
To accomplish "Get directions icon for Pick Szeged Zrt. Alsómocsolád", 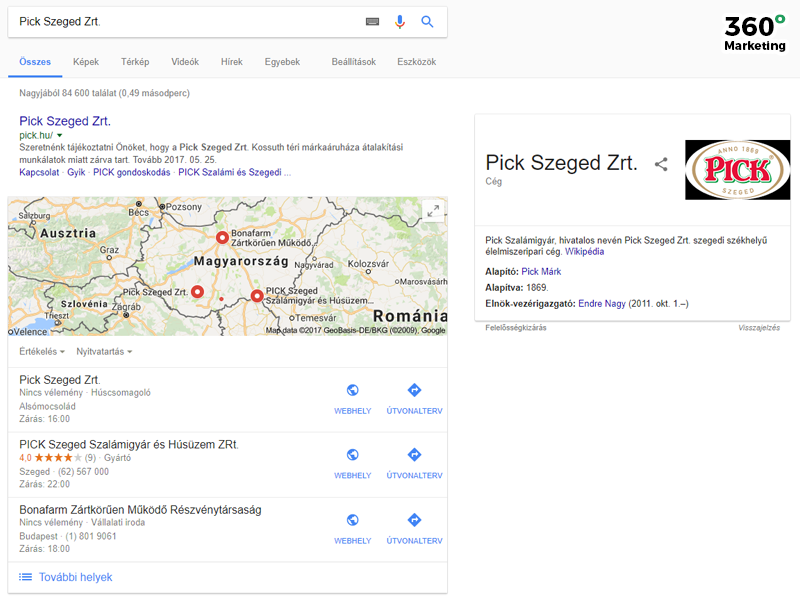I will tap(414, 390).
